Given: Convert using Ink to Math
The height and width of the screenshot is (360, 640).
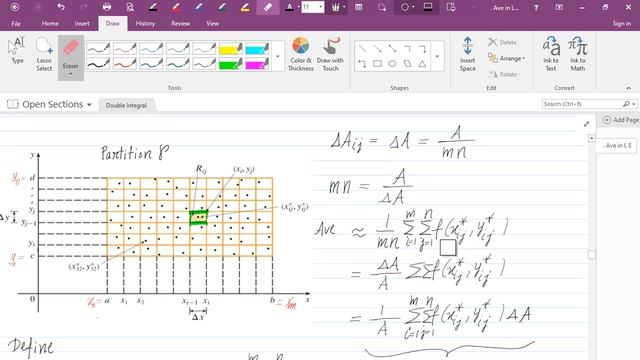Looking at the screenshot, I should pos(578,54).
